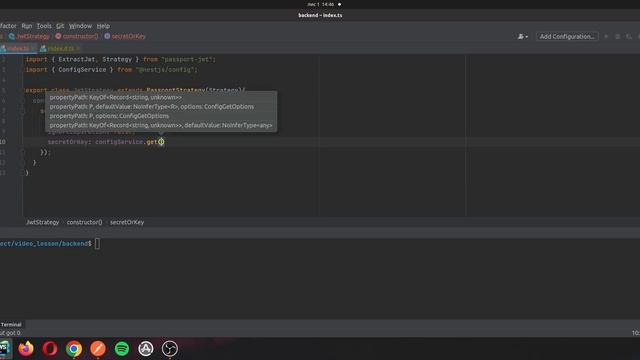
Task: Click JwtStrategy in the bottom breadcrumb
Action: tap(42, 222)
